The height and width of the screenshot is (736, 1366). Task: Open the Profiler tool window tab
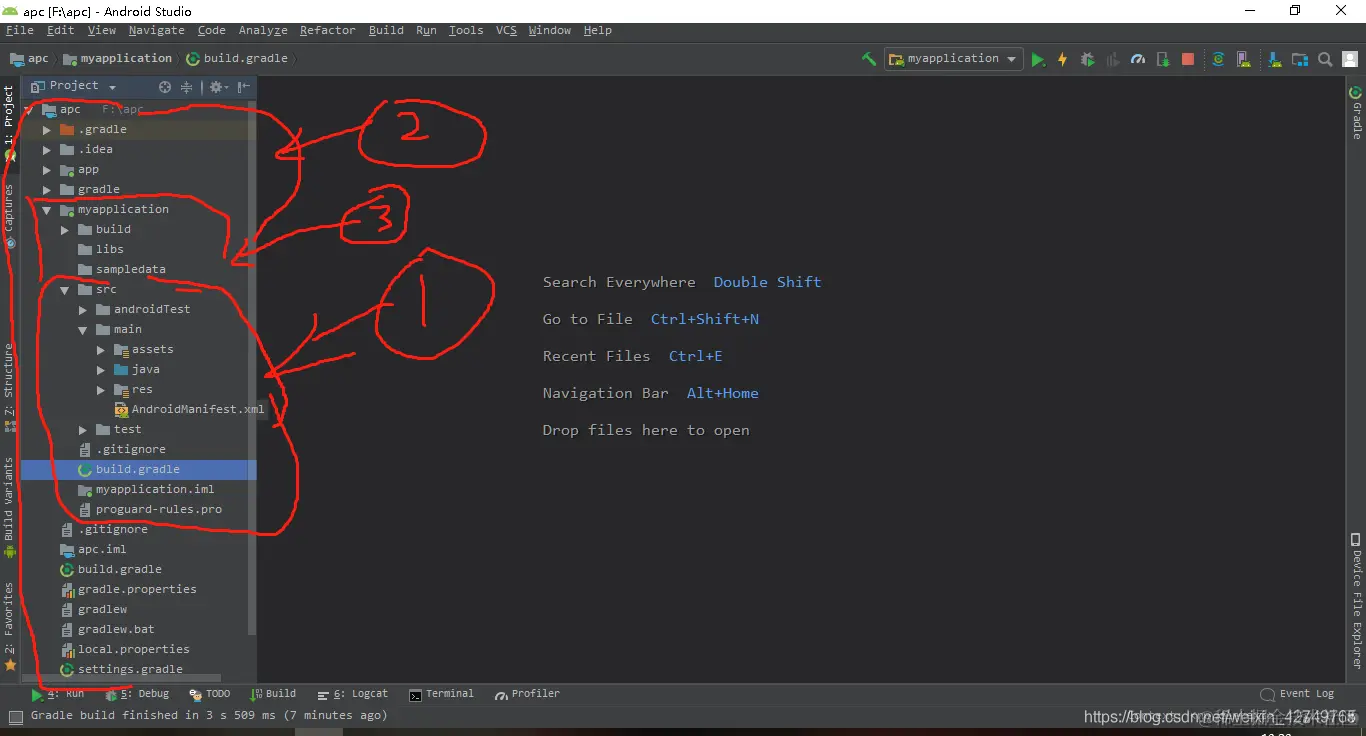[527, 694]
